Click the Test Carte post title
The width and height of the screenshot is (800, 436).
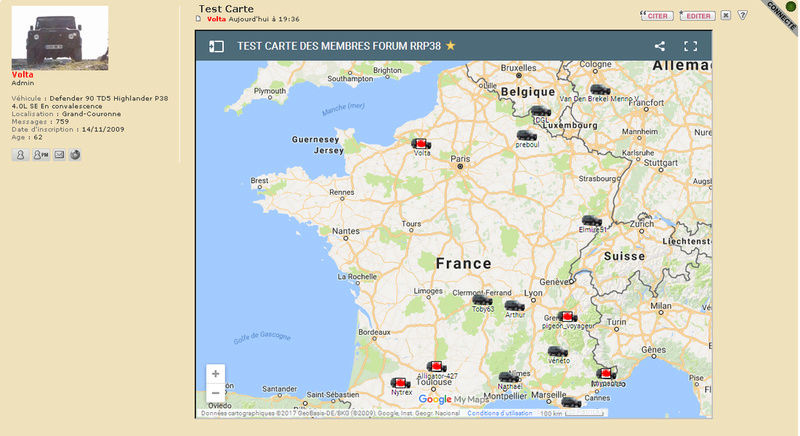point(226,9)
